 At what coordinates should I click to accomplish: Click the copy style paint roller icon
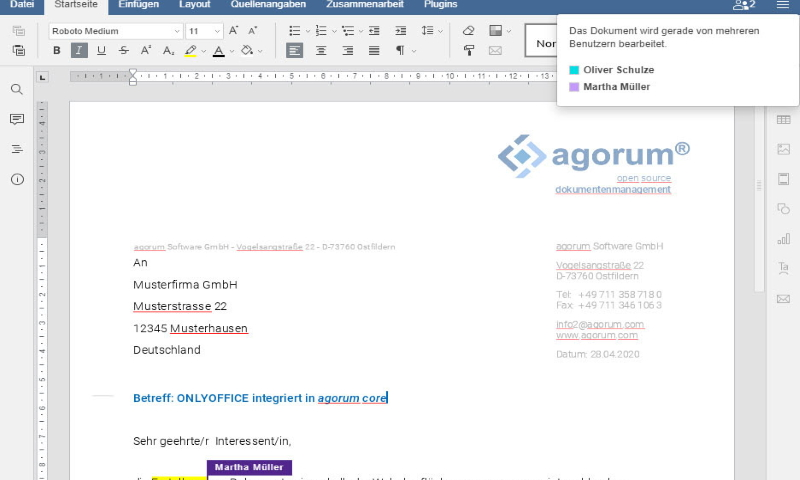(x=468, y=50)
